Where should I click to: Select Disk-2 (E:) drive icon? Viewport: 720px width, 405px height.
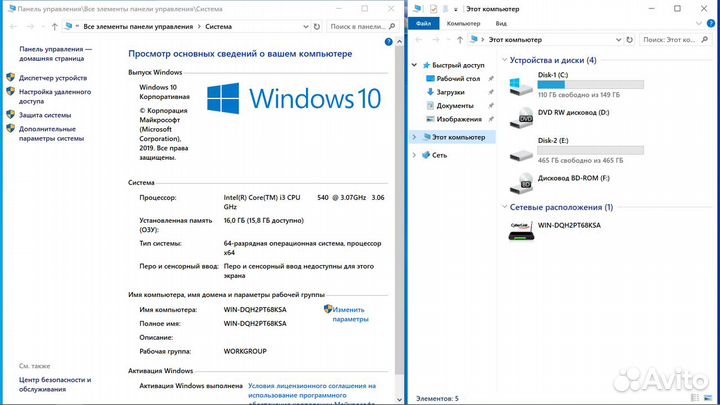coord(521,155)
